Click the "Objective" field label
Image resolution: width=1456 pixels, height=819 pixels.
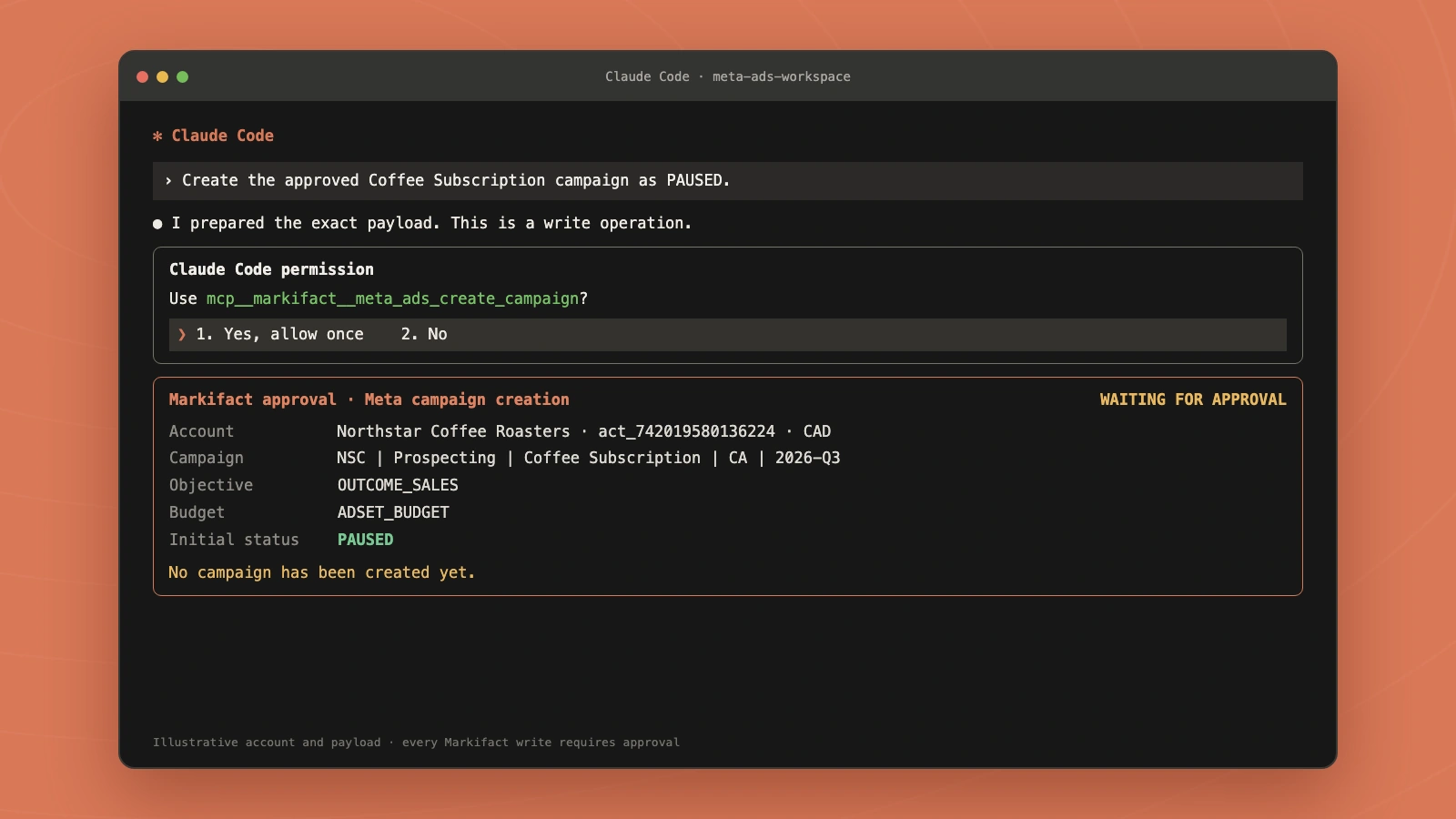point(211,485)
